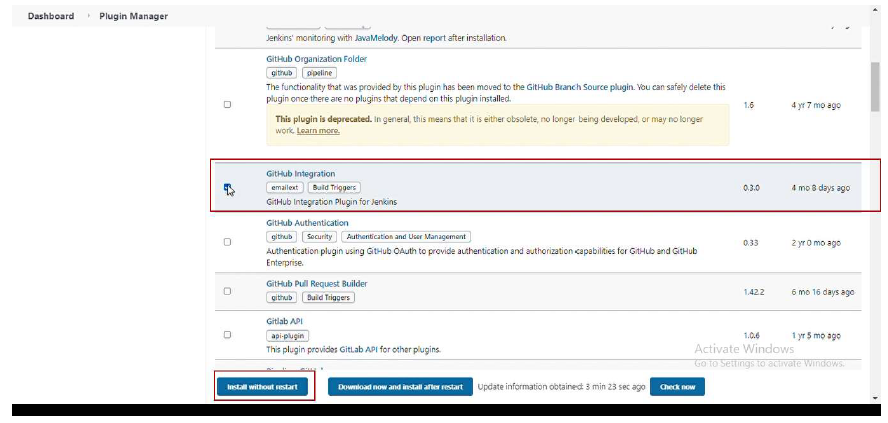Open the Dashboard breadcrumb link
Screen dimensions: 888x423
[x=51, y=16]
